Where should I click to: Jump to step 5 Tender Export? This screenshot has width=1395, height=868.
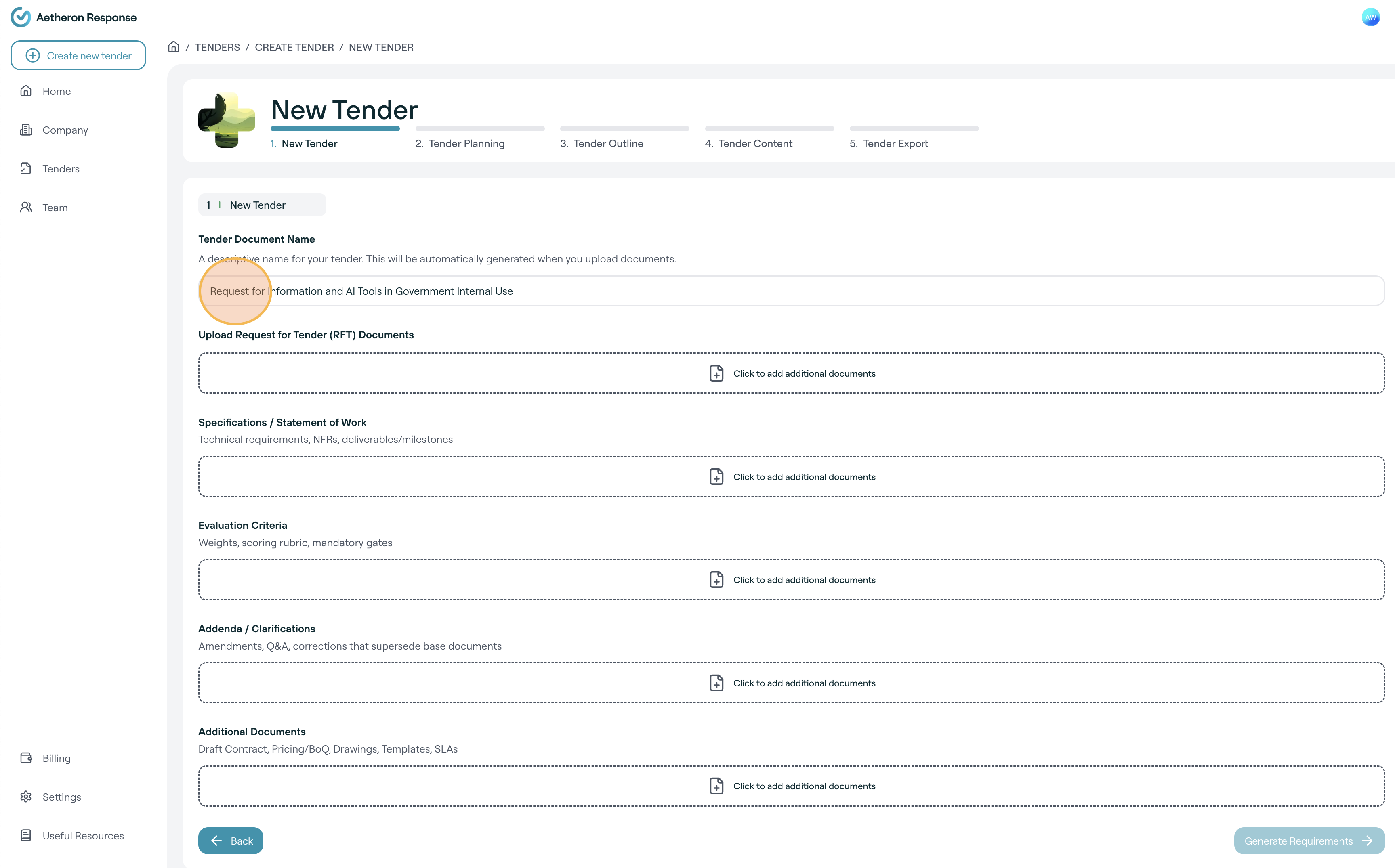(895, 143)
